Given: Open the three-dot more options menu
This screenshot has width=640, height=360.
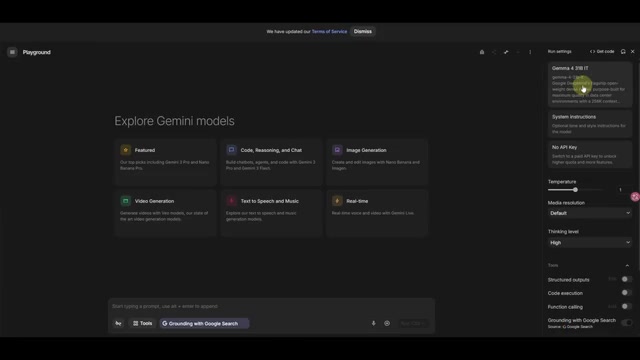Looking at the screenshot, I should pos(530,52).
